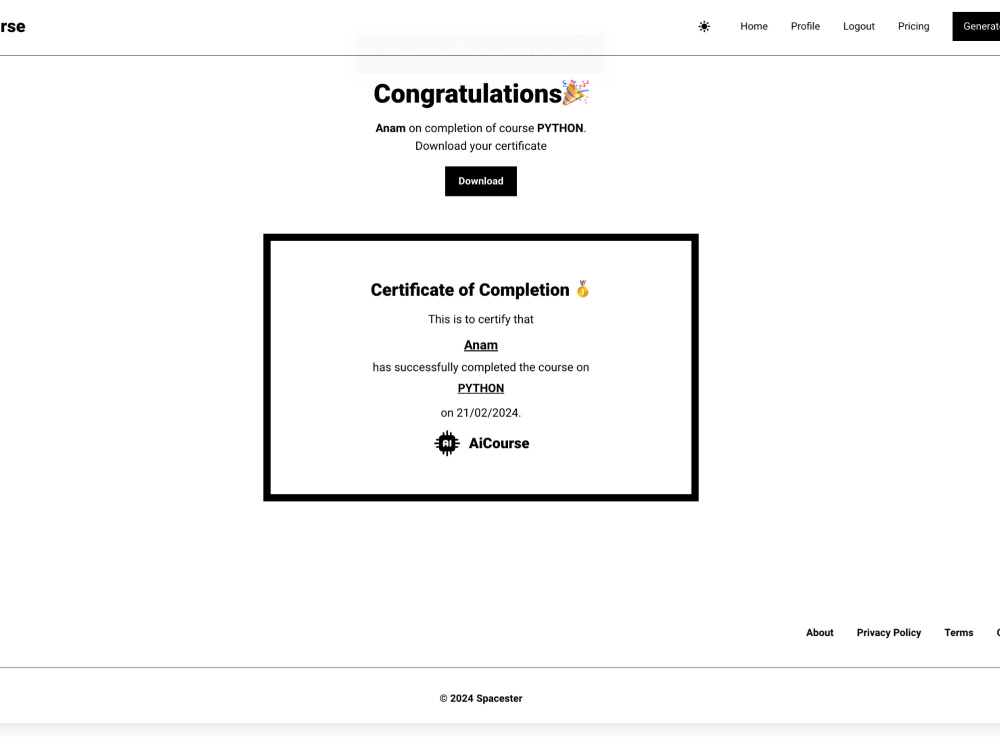Click the underlined name Anam on the certificate
The height and width of the screenshot is (750, 1000).
tap(481, 344)
